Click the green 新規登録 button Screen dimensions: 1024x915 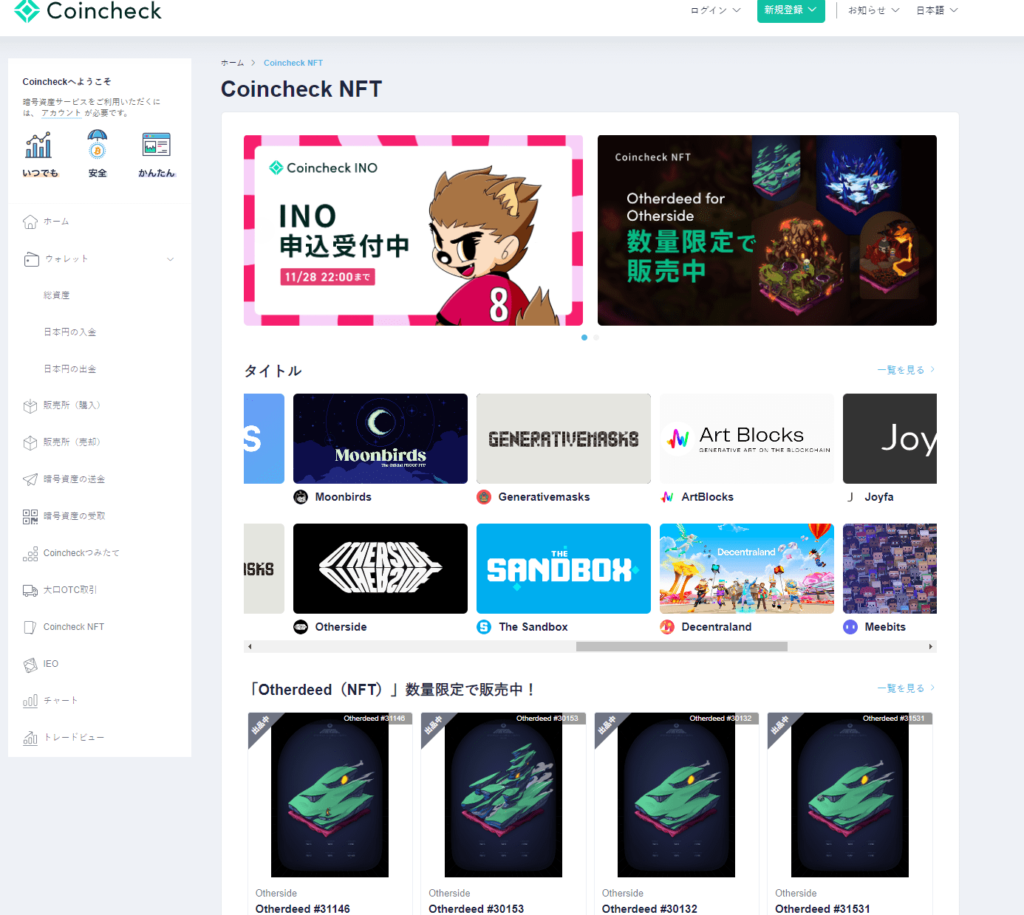(790, 10)
